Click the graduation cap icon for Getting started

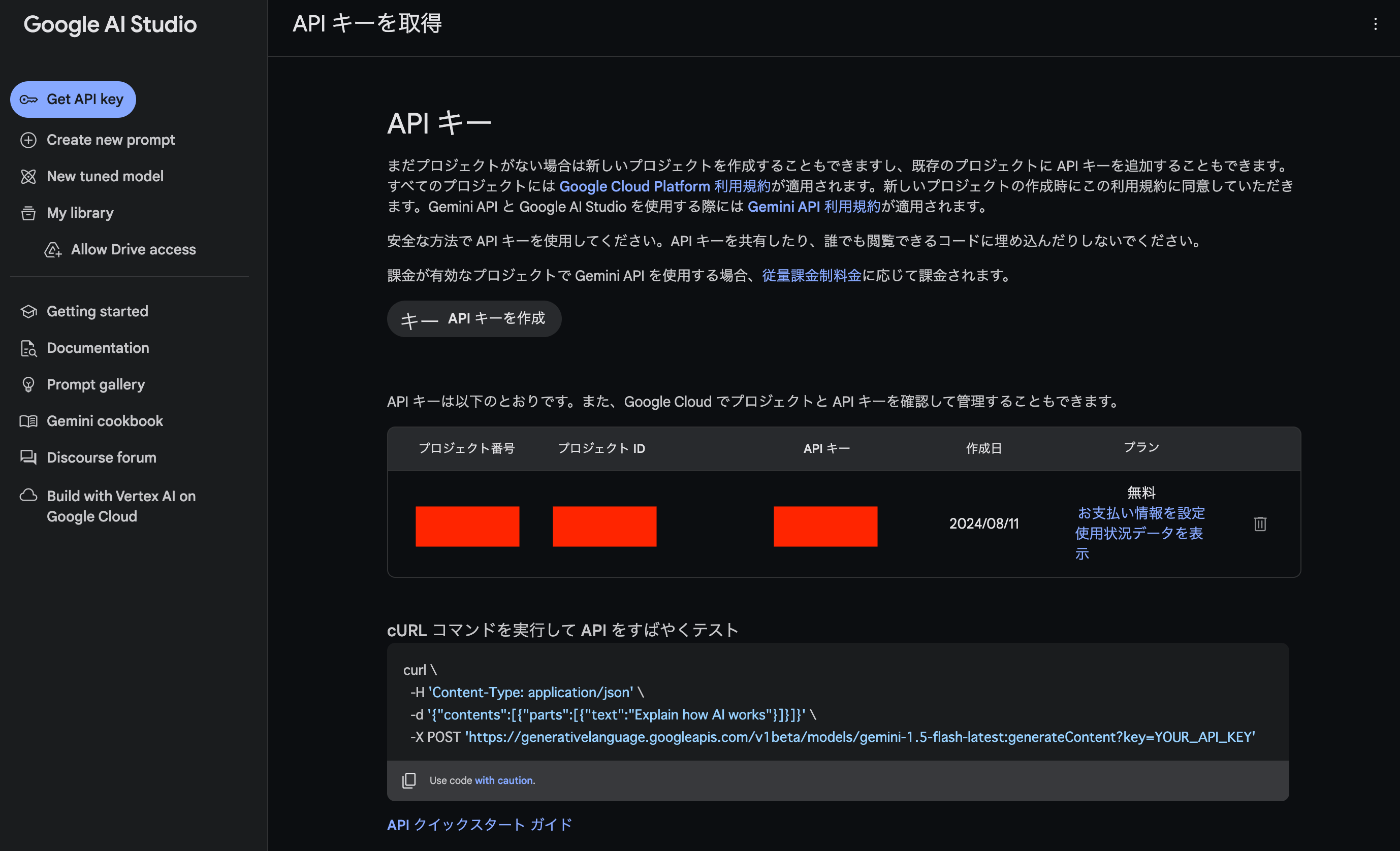click(x=28, y=312)
